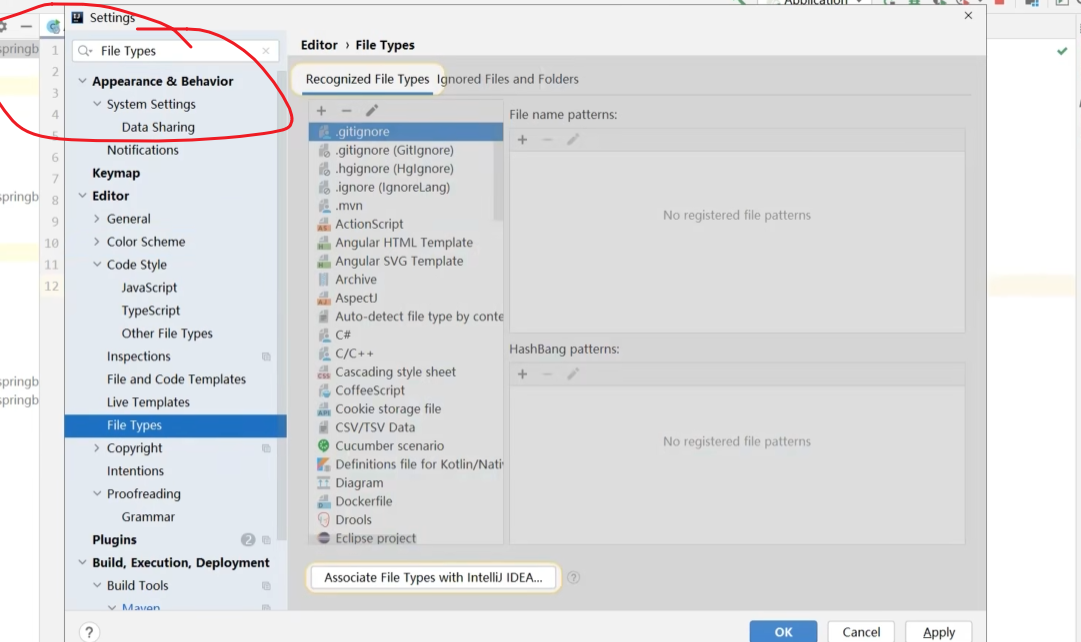Viewport: 1081px width, 642px height.
Task: Select Archive file type
Action: tap(406, 280)
